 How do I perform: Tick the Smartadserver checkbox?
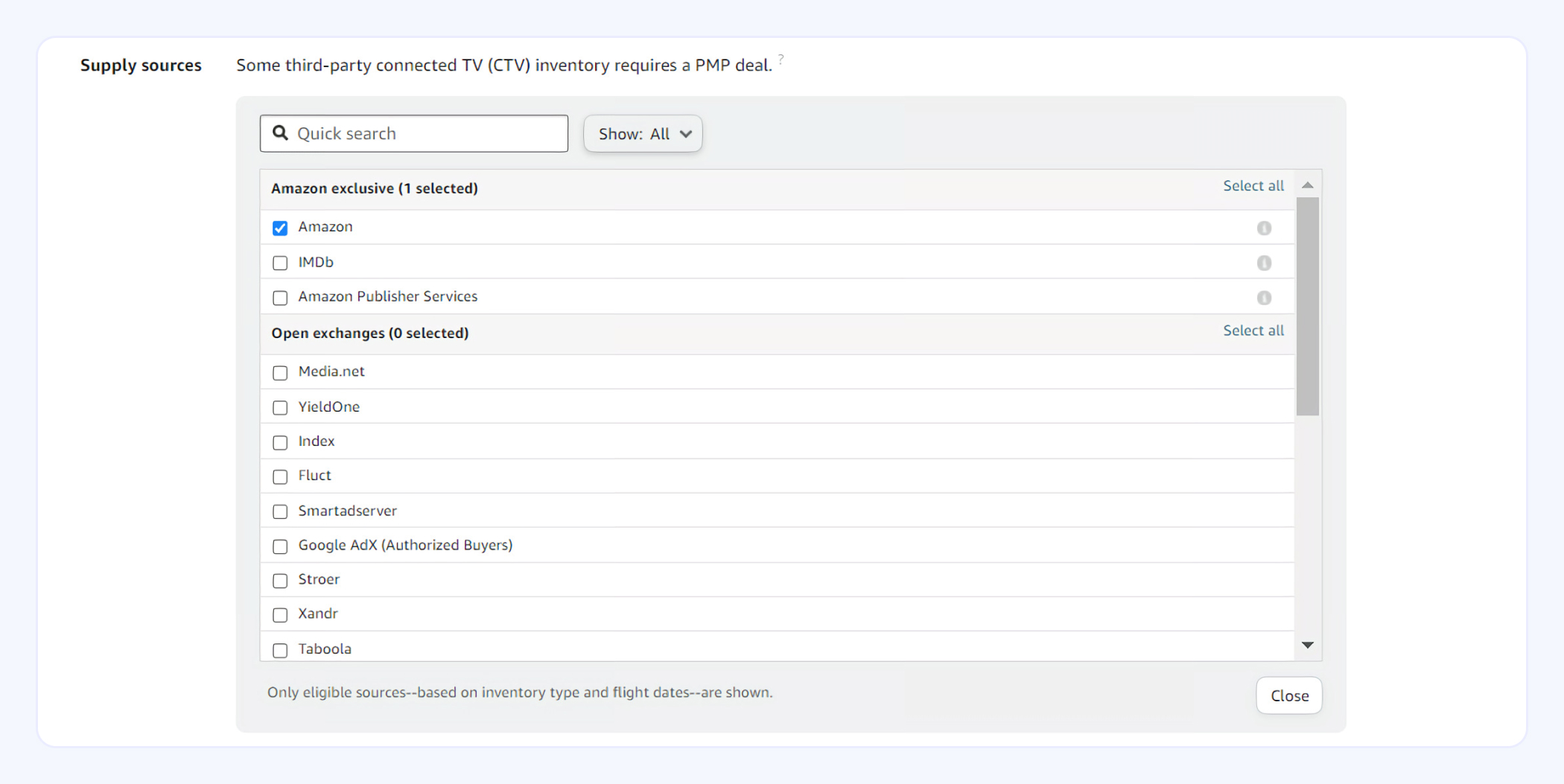click(280, 511)
